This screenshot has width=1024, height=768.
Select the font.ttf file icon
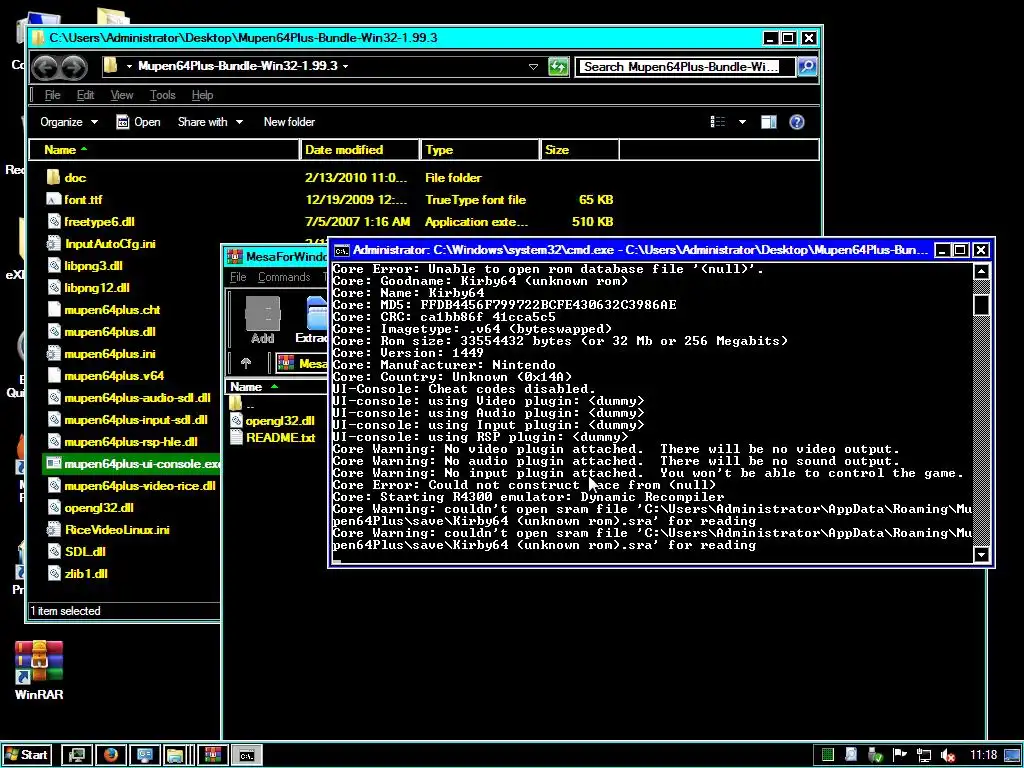coord(54,200)
